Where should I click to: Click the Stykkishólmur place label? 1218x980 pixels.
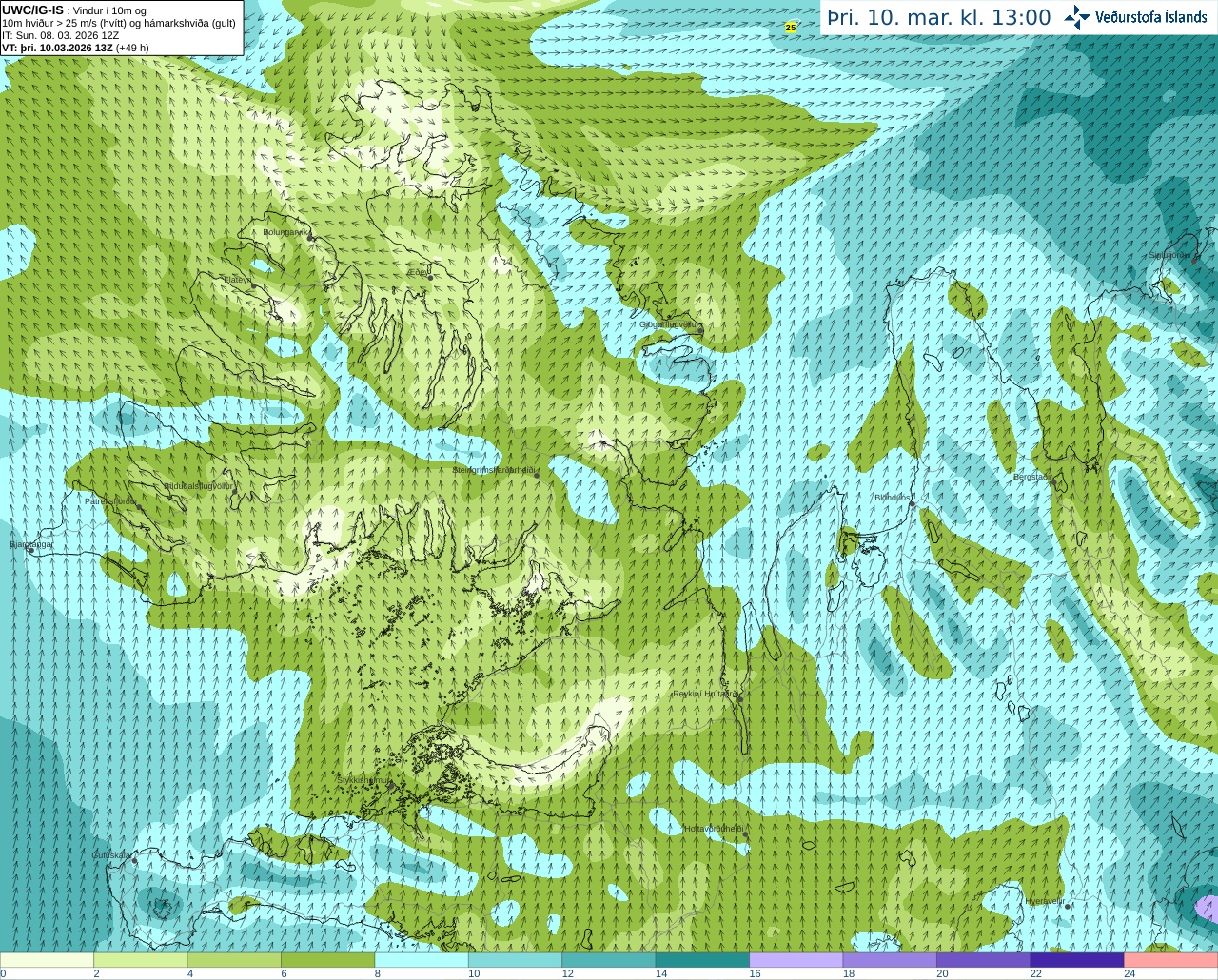[x=363, y=780]
